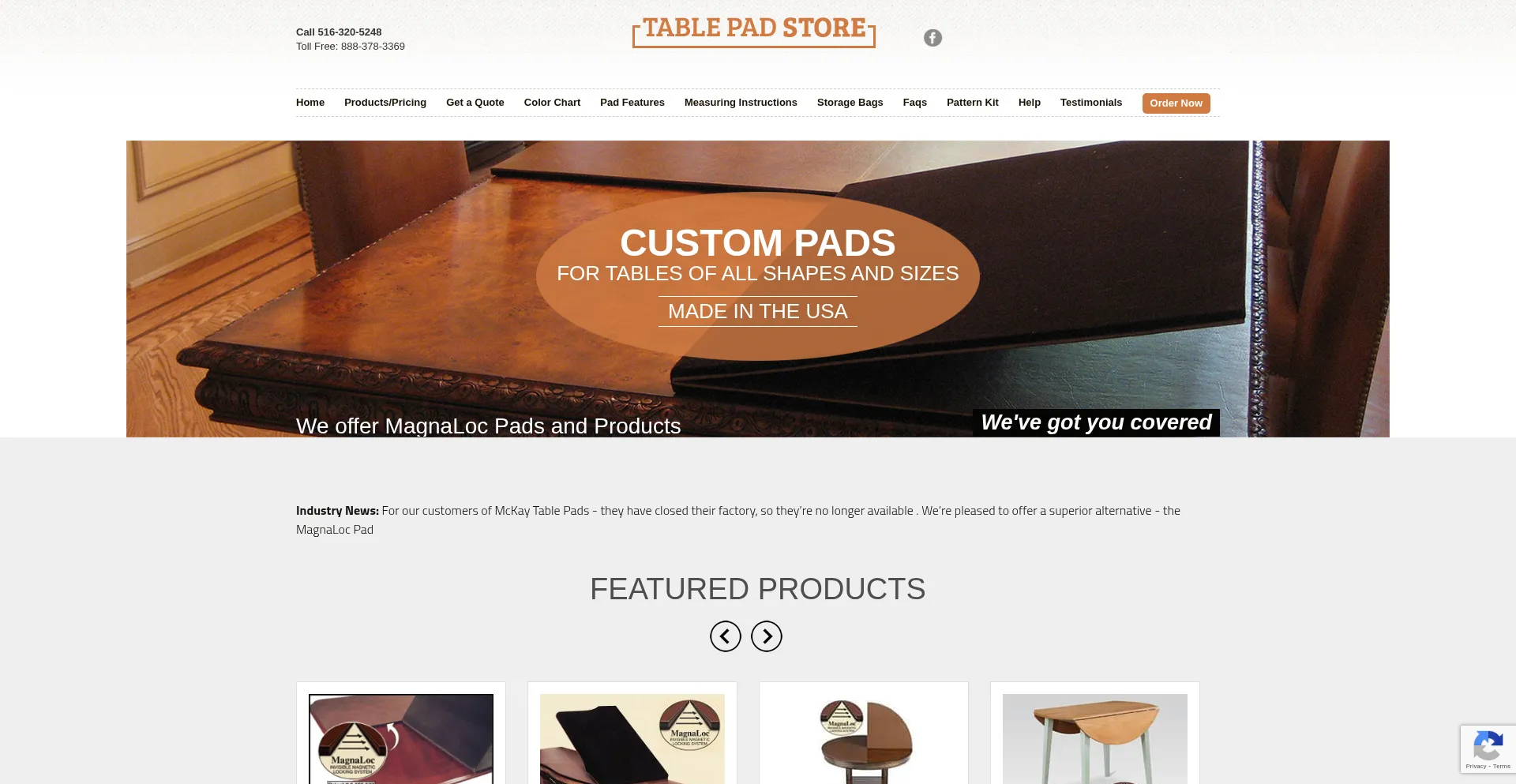Click the Order Now button

(1176, 103)
